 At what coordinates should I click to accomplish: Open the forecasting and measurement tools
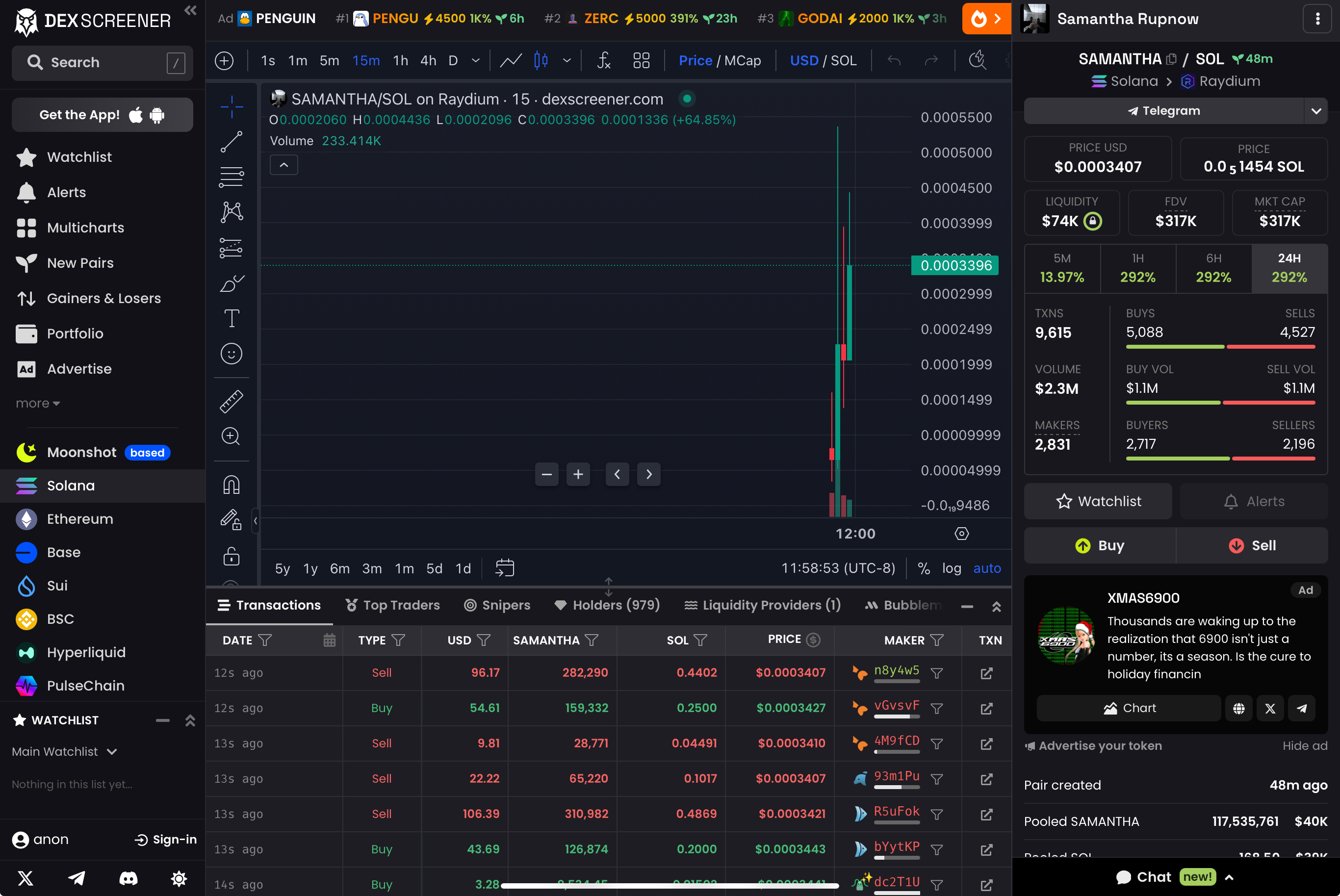[232, 248]
